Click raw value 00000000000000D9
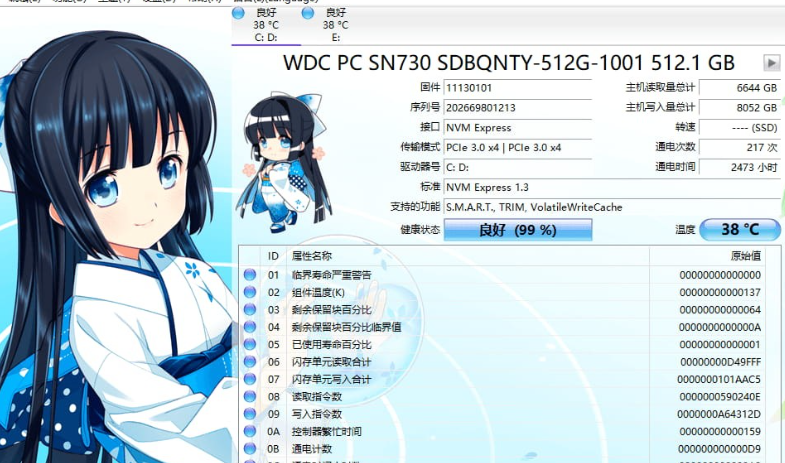Screen dimensions: 785x463 coord(720,449)
